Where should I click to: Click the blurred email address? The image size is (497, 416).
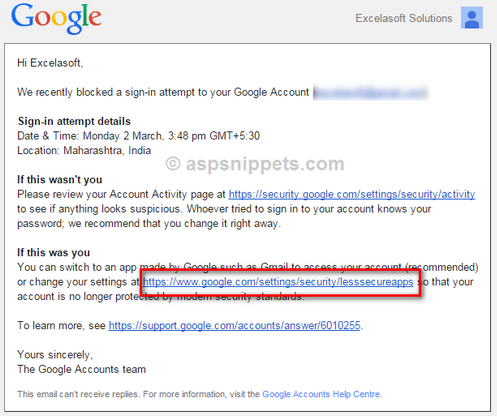371,93
